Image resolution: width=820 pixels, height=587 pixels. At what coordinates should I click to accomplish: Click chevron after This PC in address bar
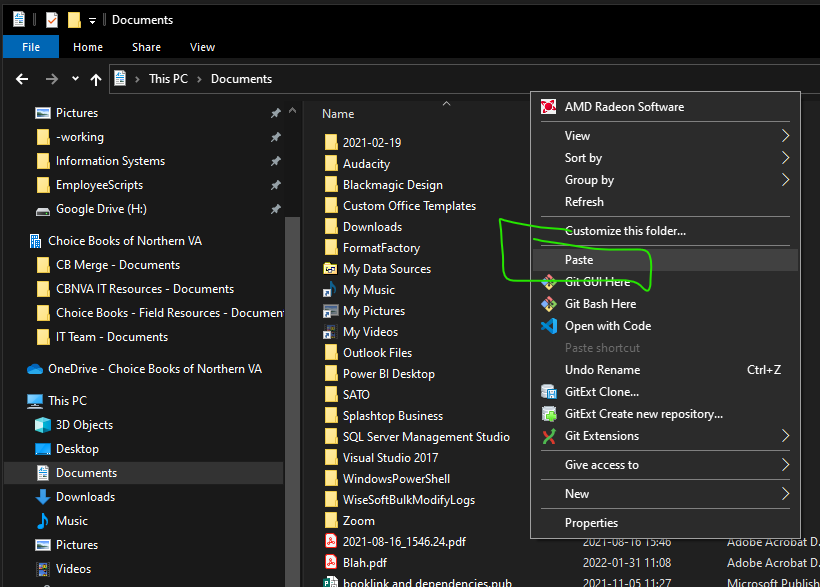tap(199, 79)
